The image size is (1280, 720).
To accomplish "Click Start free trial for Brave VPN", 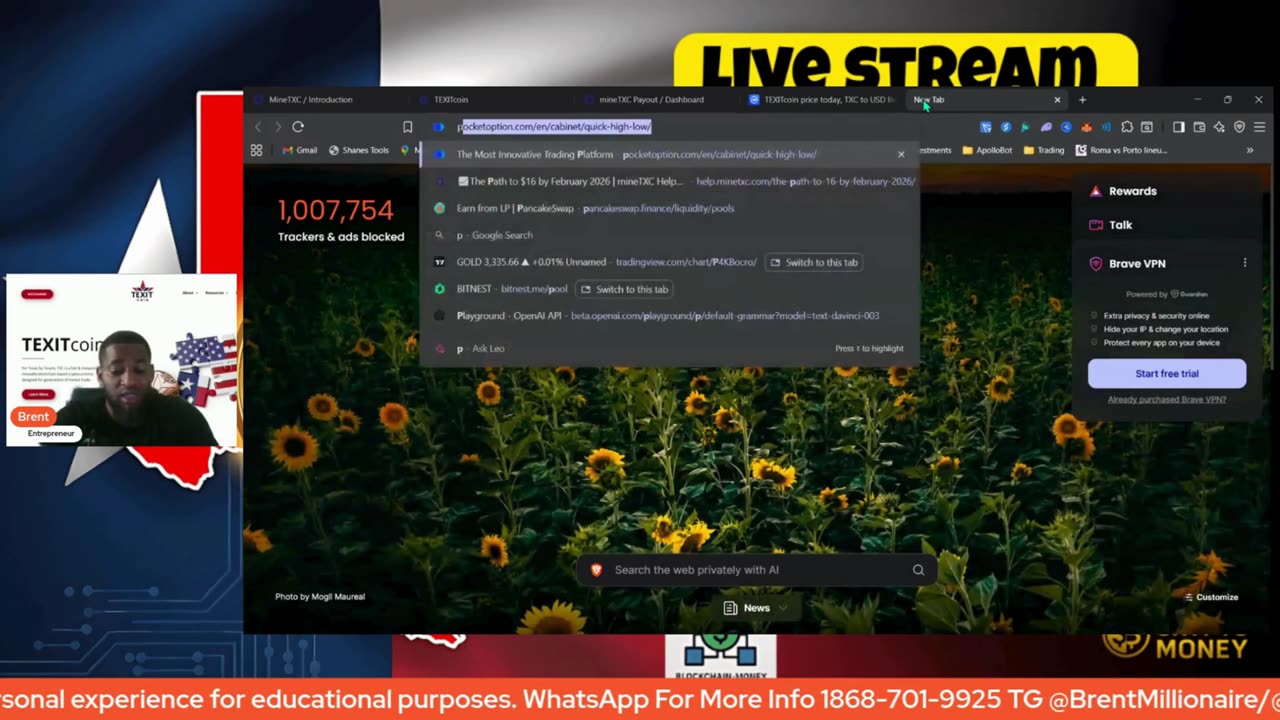I will tap(1167, 373).
